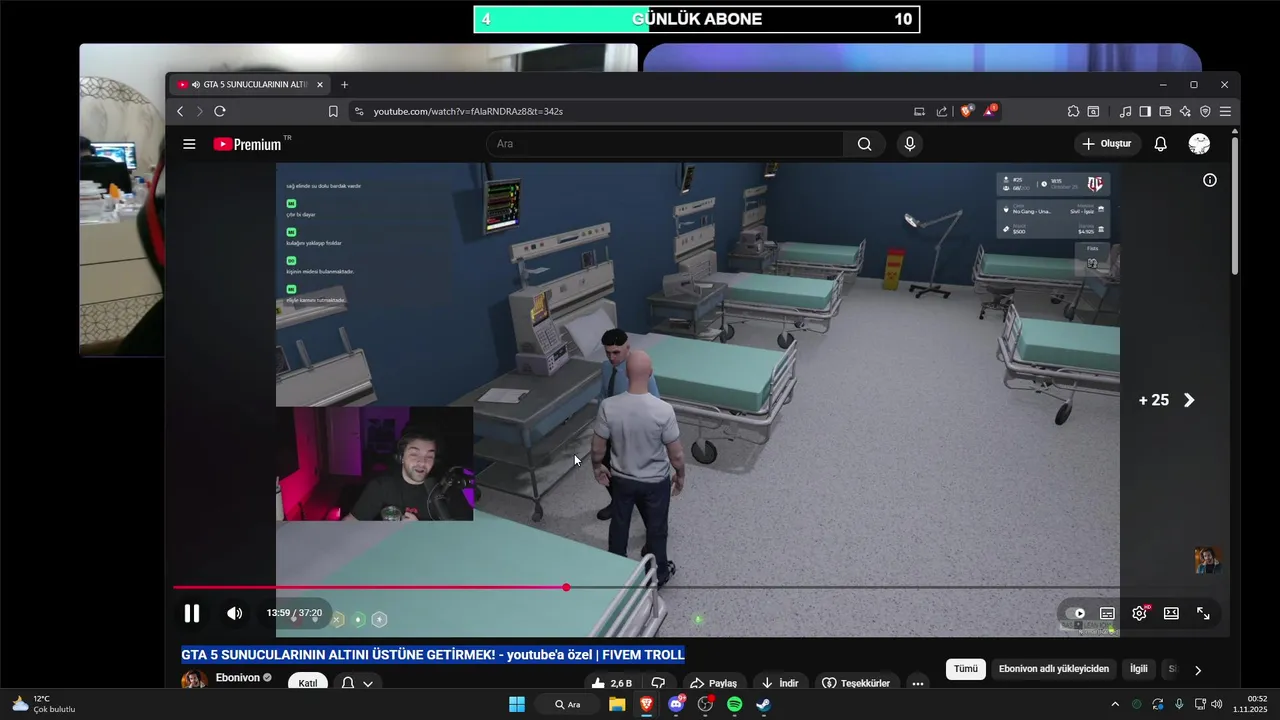View site information icon in address bar
This screenshot has height=720, width=1280.
359,111
